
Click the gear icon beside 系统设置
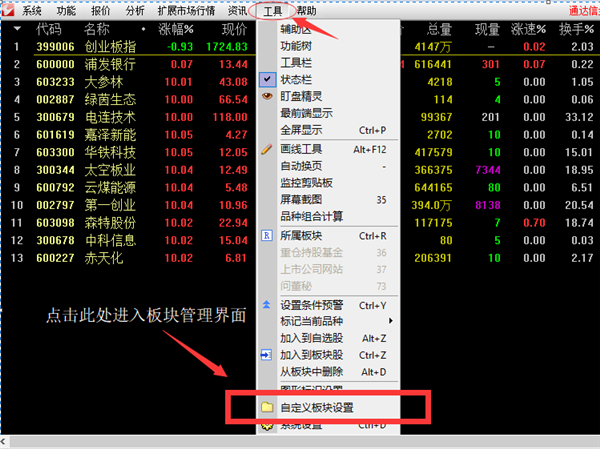click(266, 426)
